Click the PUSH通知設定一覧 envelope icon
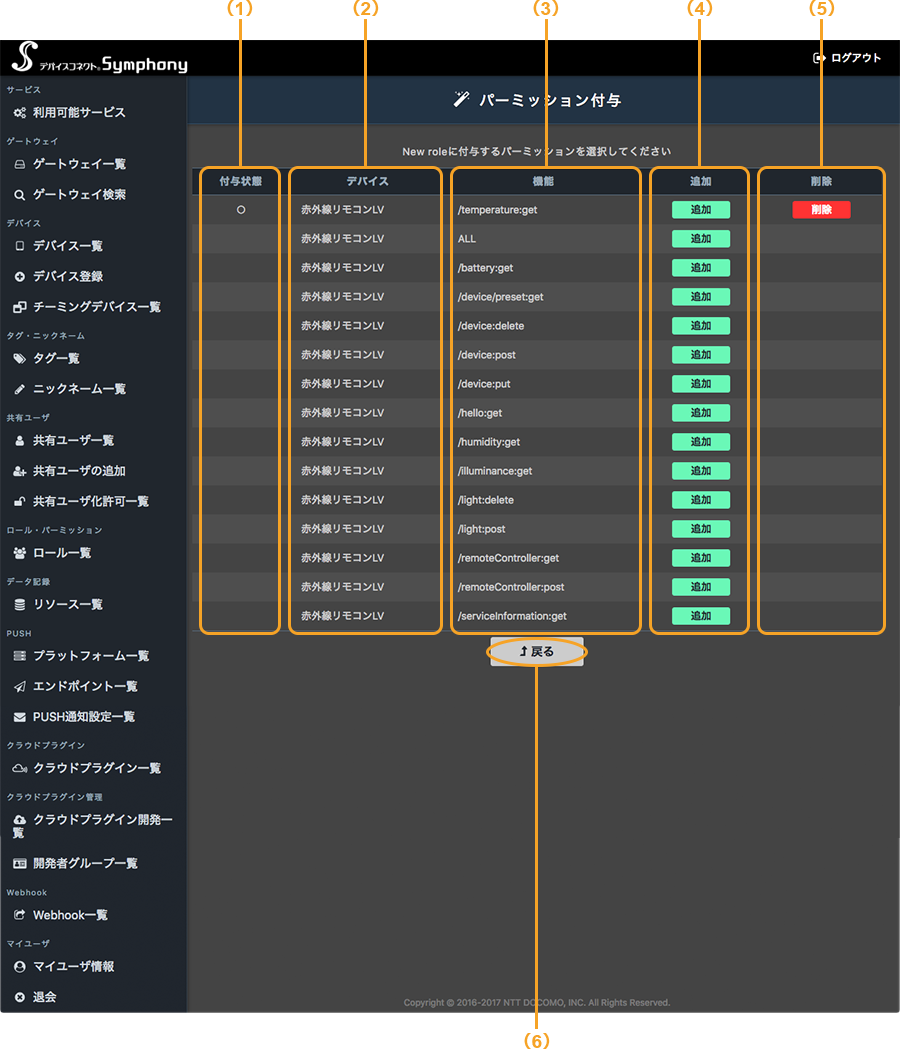Screen dimensions: 900x1049 pyautogui.click(x=20, y=717)
